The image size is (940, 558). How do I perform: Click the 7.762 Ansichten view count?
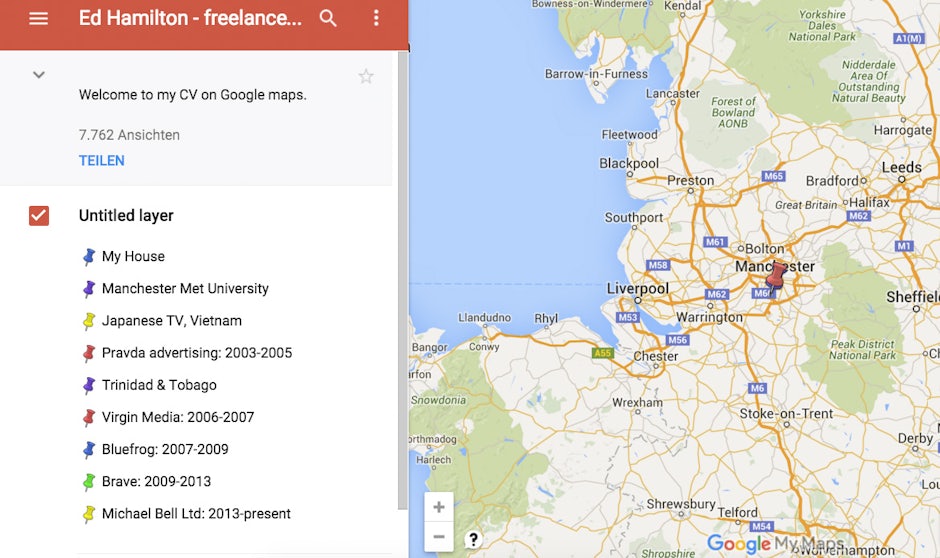(x=129, y=135)
